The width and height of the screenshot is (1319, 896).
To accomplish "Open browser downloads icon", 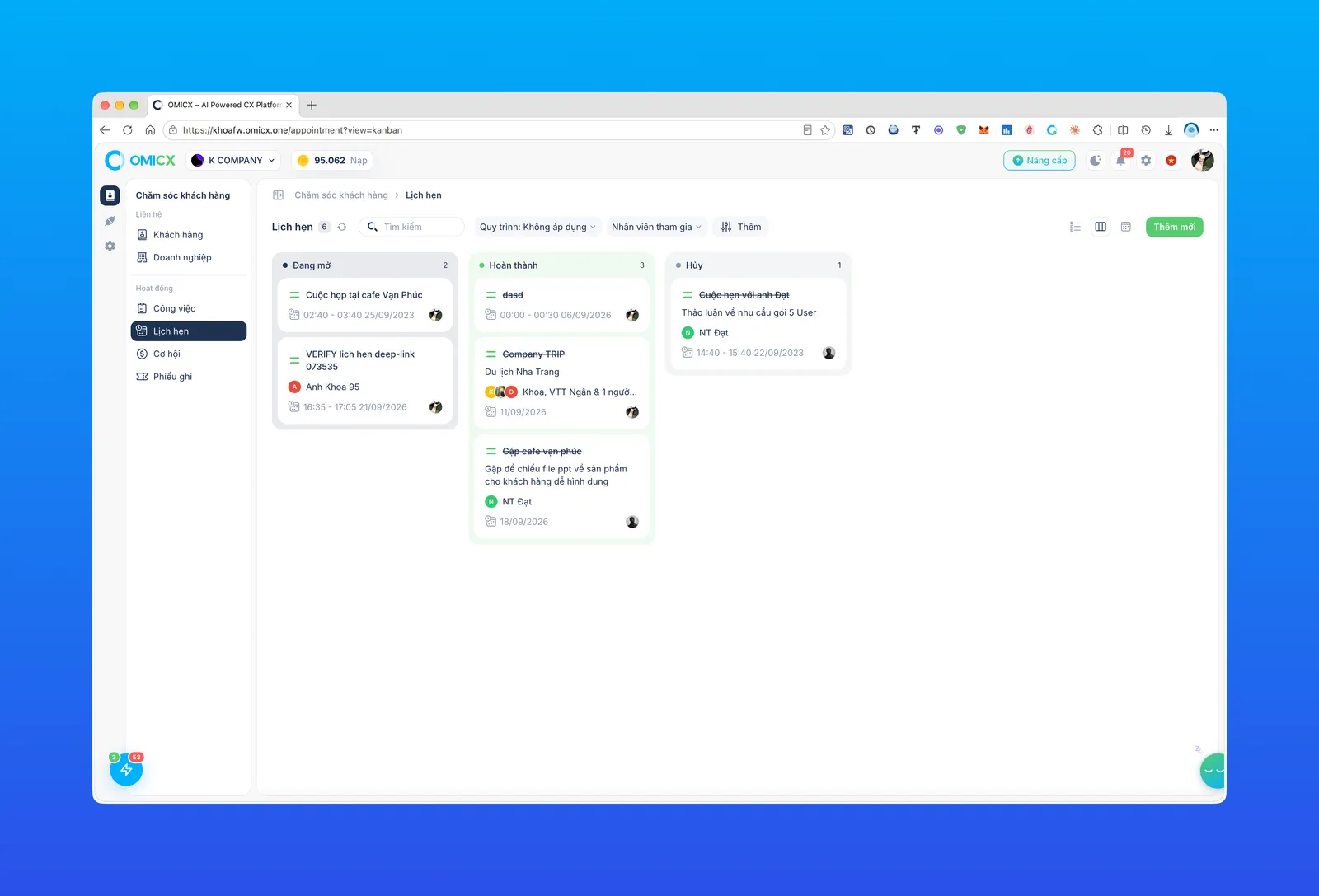I will pos(1168,130).
